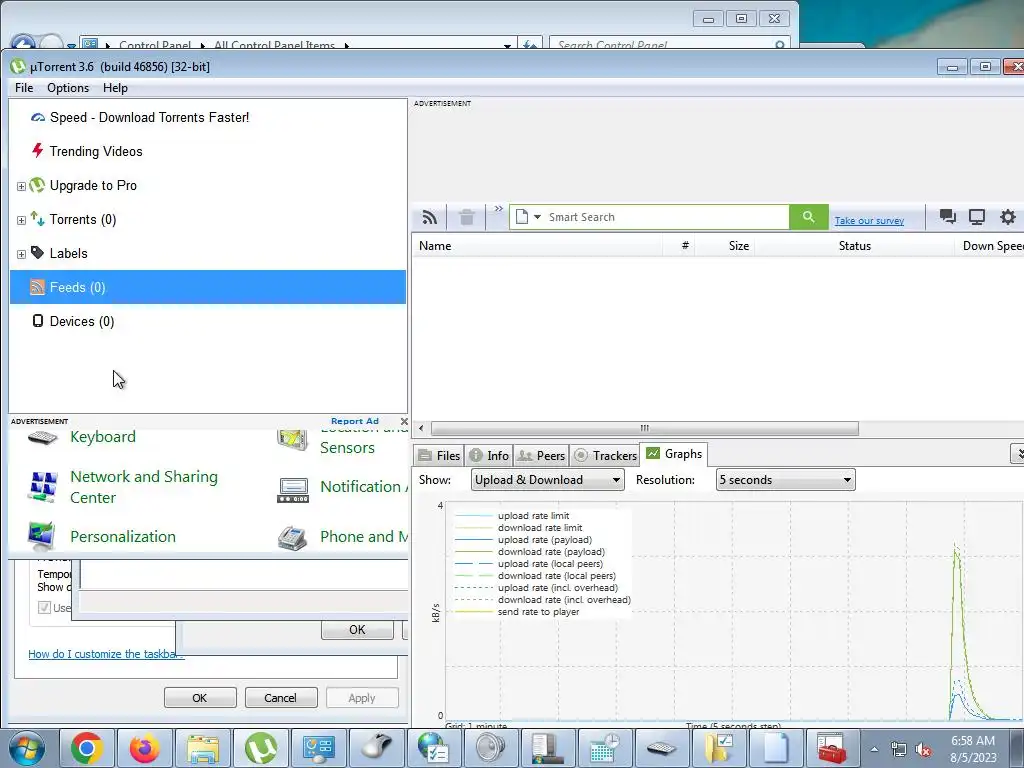Open the Resolution 5 seconds dropdown
The height and width of the screenshot is (768, 1024).
786,480
